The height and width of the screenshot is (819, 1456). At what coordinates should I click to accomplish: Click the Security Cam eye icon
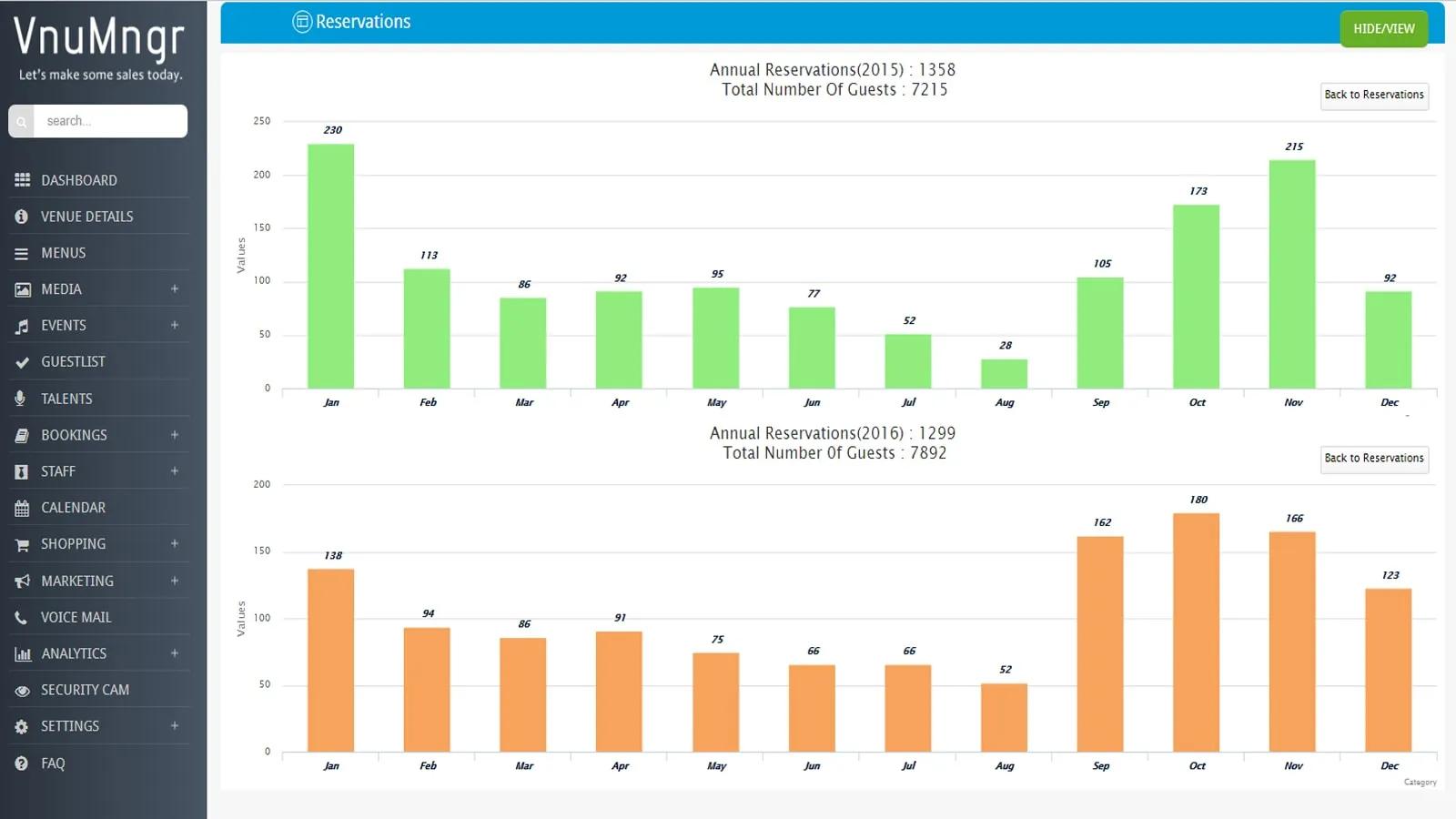pyautogui.click(x=22, y=691)
